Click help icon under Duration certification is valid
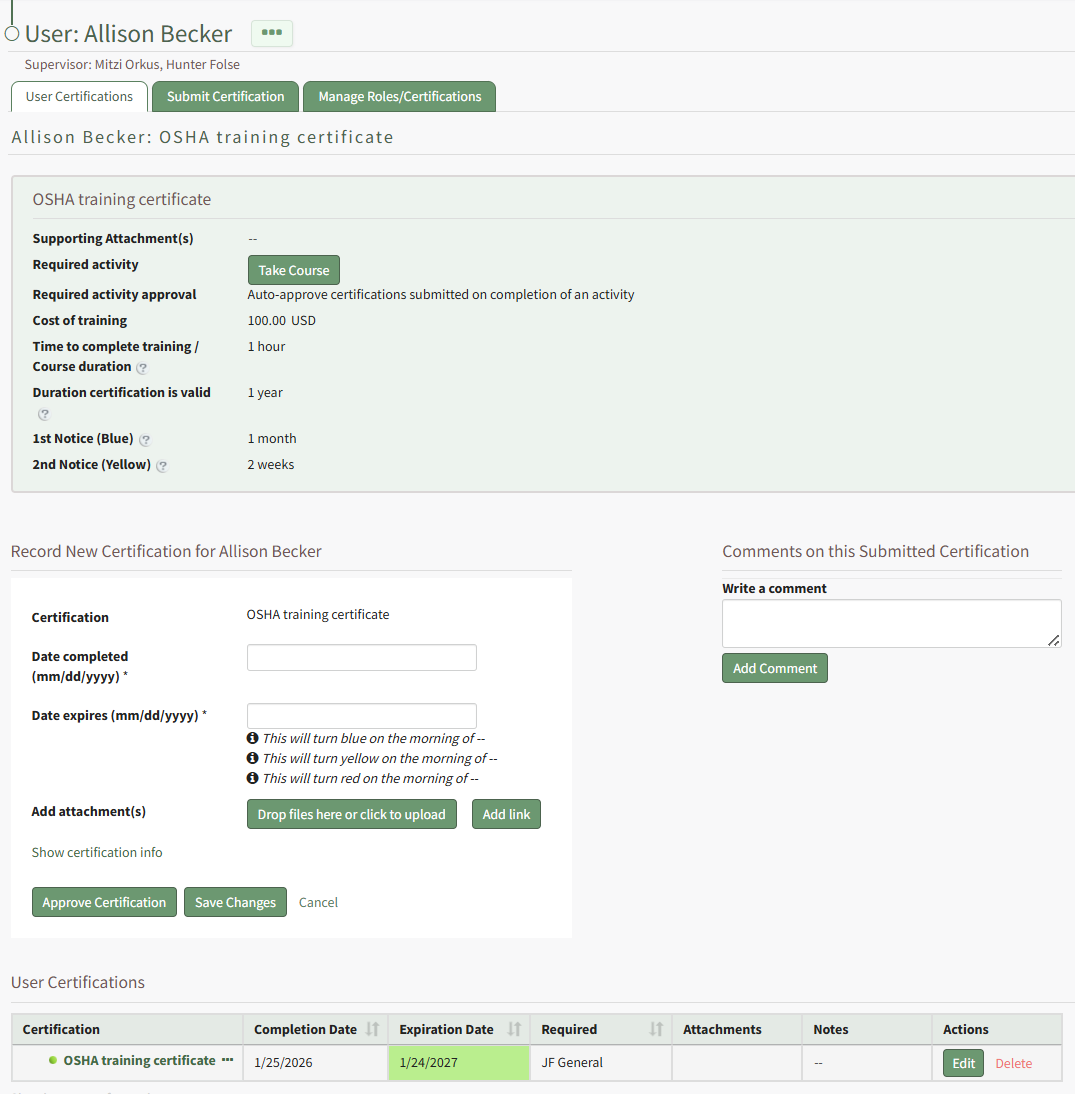Viewport: 1075px width, 1094px height. tap(43, 414)
